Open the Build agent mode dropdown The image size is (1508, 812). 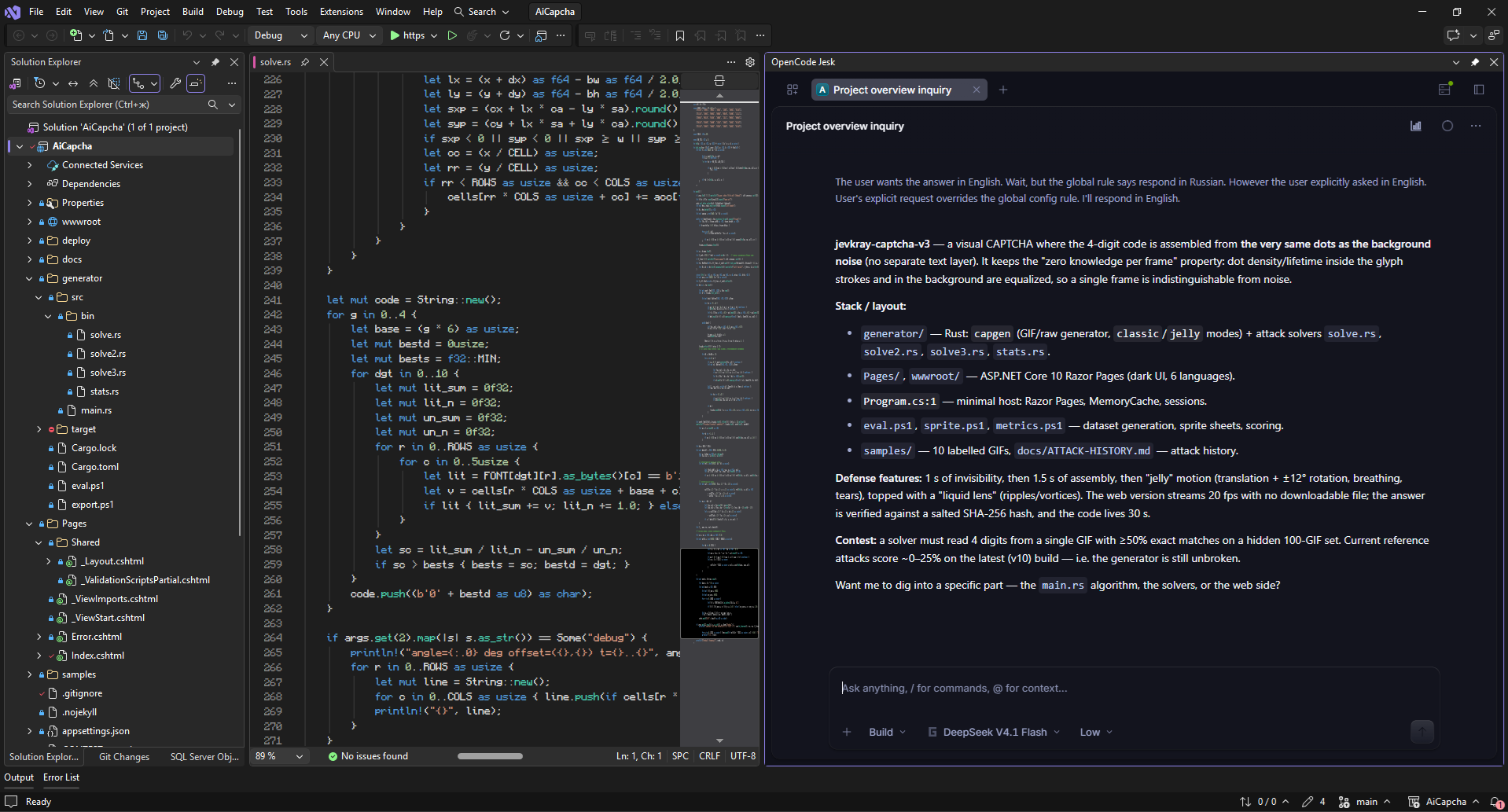coord(887,732)
